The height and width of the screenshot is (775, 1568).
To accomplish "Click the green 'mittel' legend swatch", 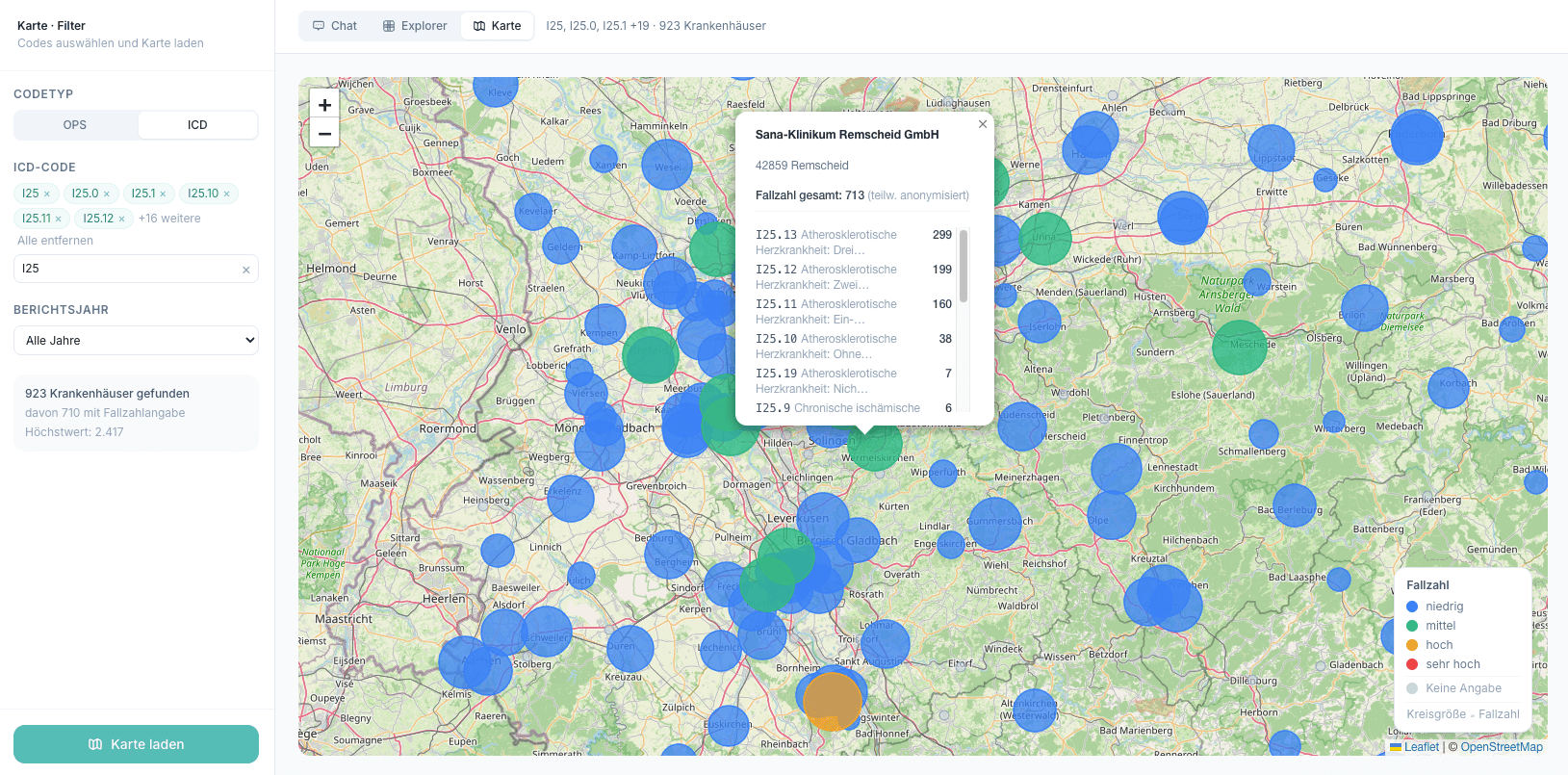I will pos(1412,626).
